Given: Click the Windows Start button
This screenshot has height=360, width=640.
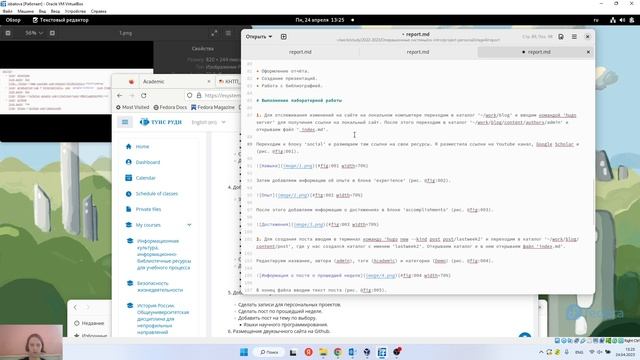Looking at the screenshot, I should [244, 352].
